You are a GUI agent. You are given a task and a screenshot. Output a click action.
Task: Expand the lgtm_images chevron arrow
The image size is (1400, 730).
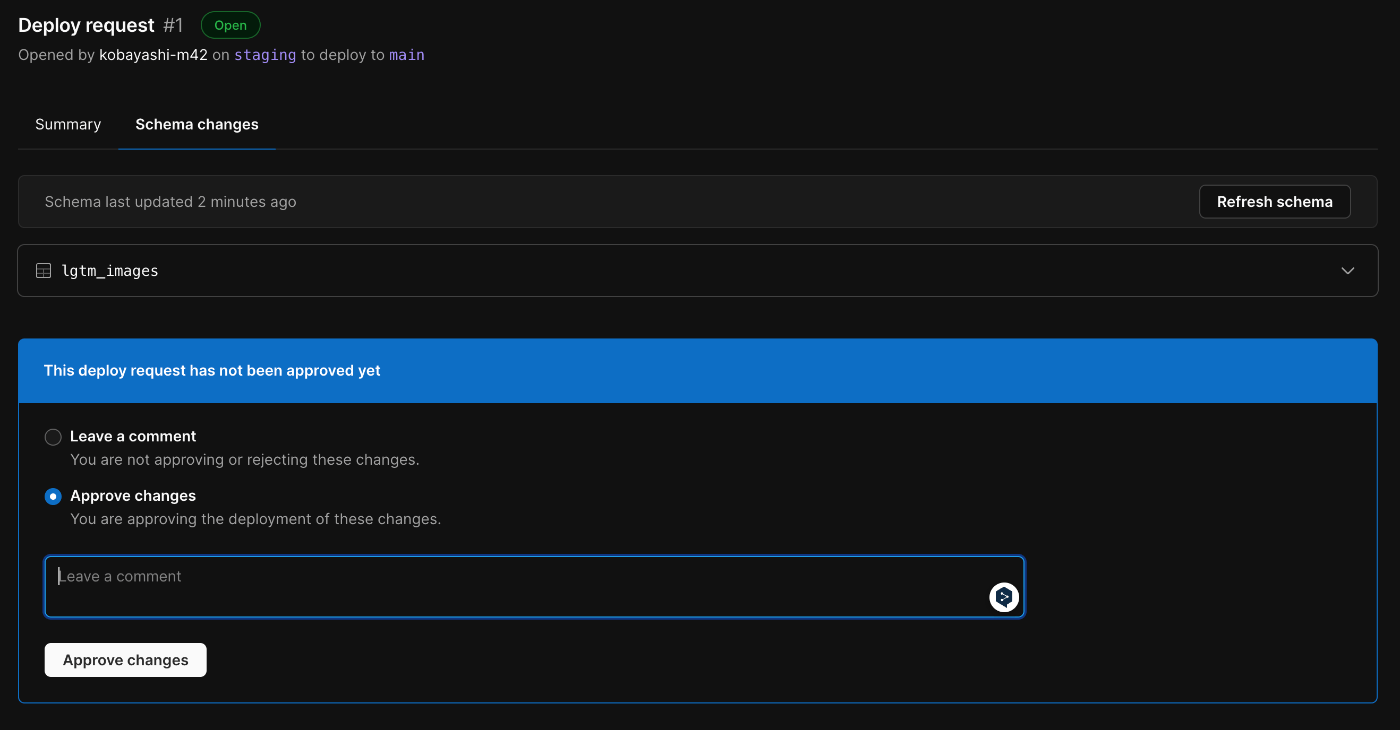tap(1348, 271)
